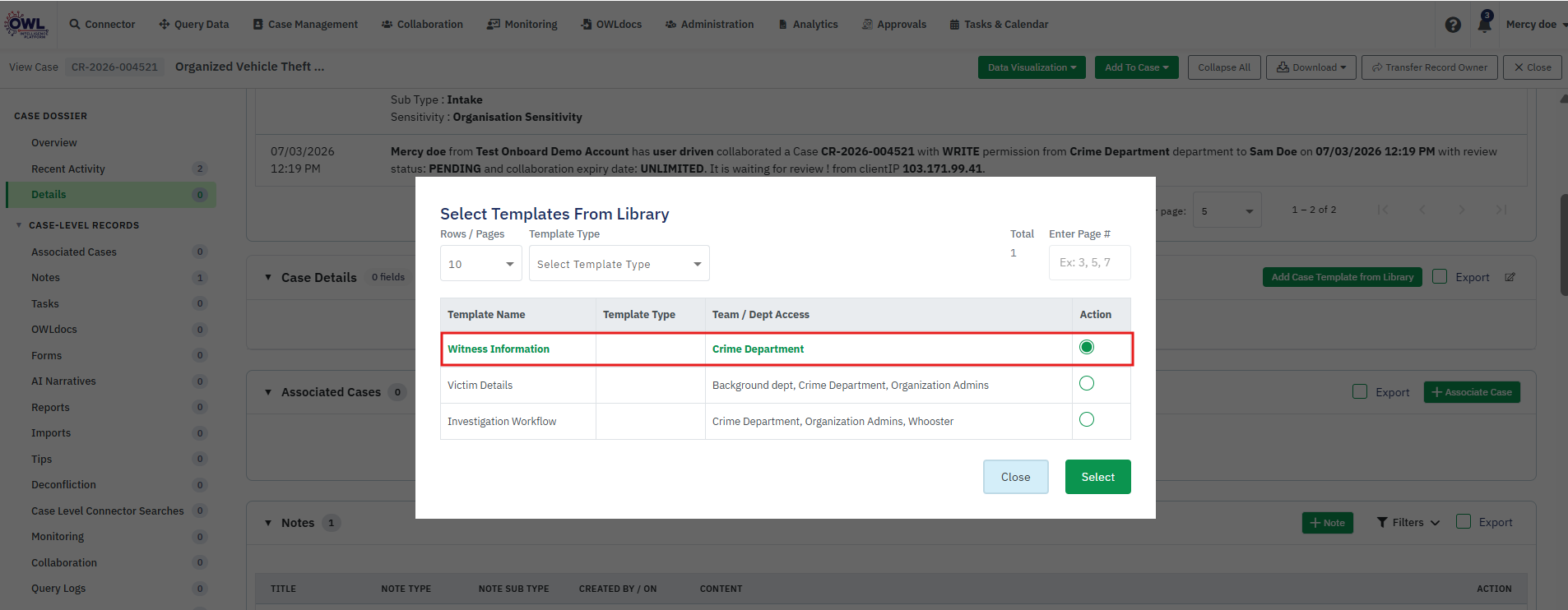Image resolution: width=1568 pixels, height=610 pixels.
Task: Go to the next page pagination arrow
Action: pos(1462,210)
